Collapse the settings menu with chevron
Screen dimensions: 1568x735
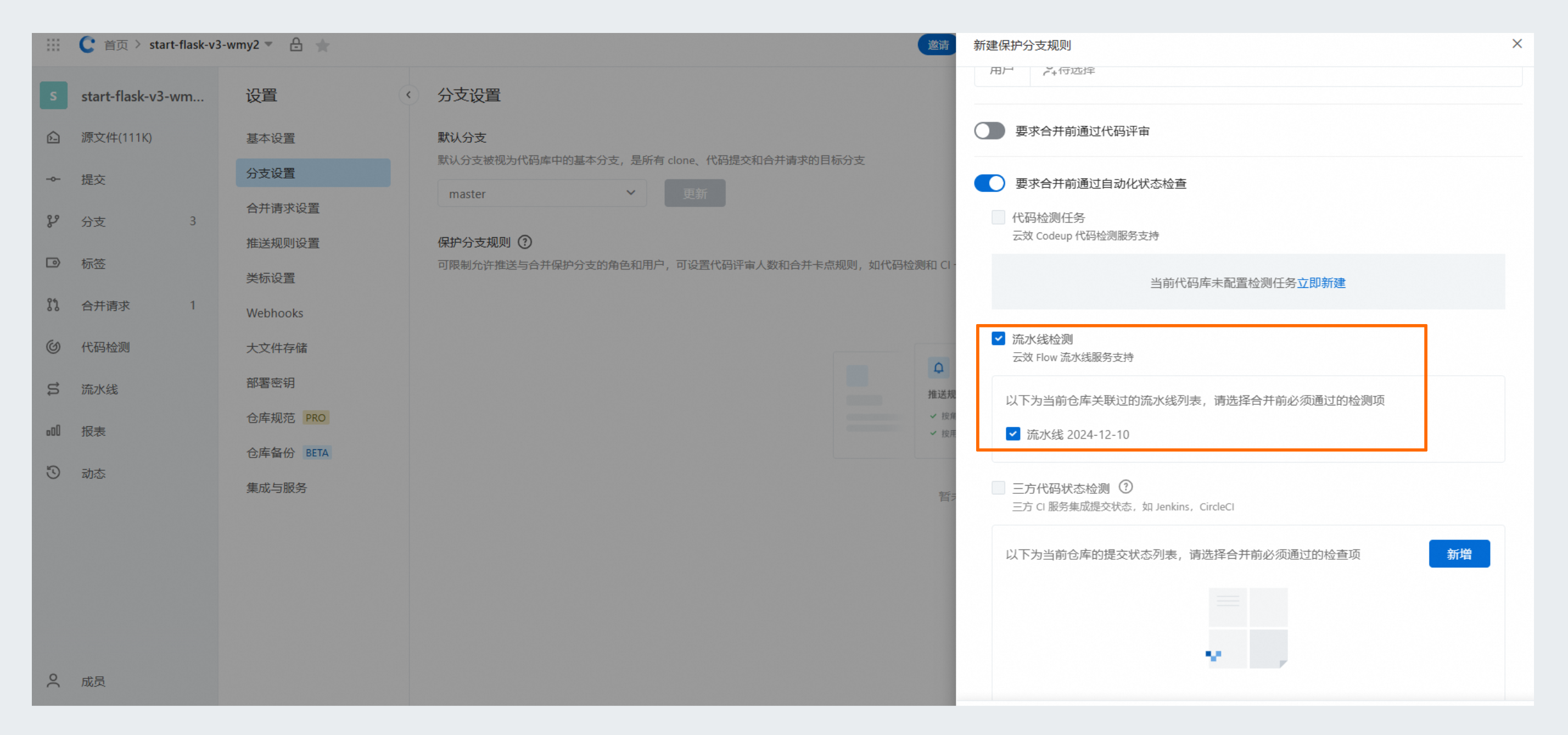click(408, 95)
